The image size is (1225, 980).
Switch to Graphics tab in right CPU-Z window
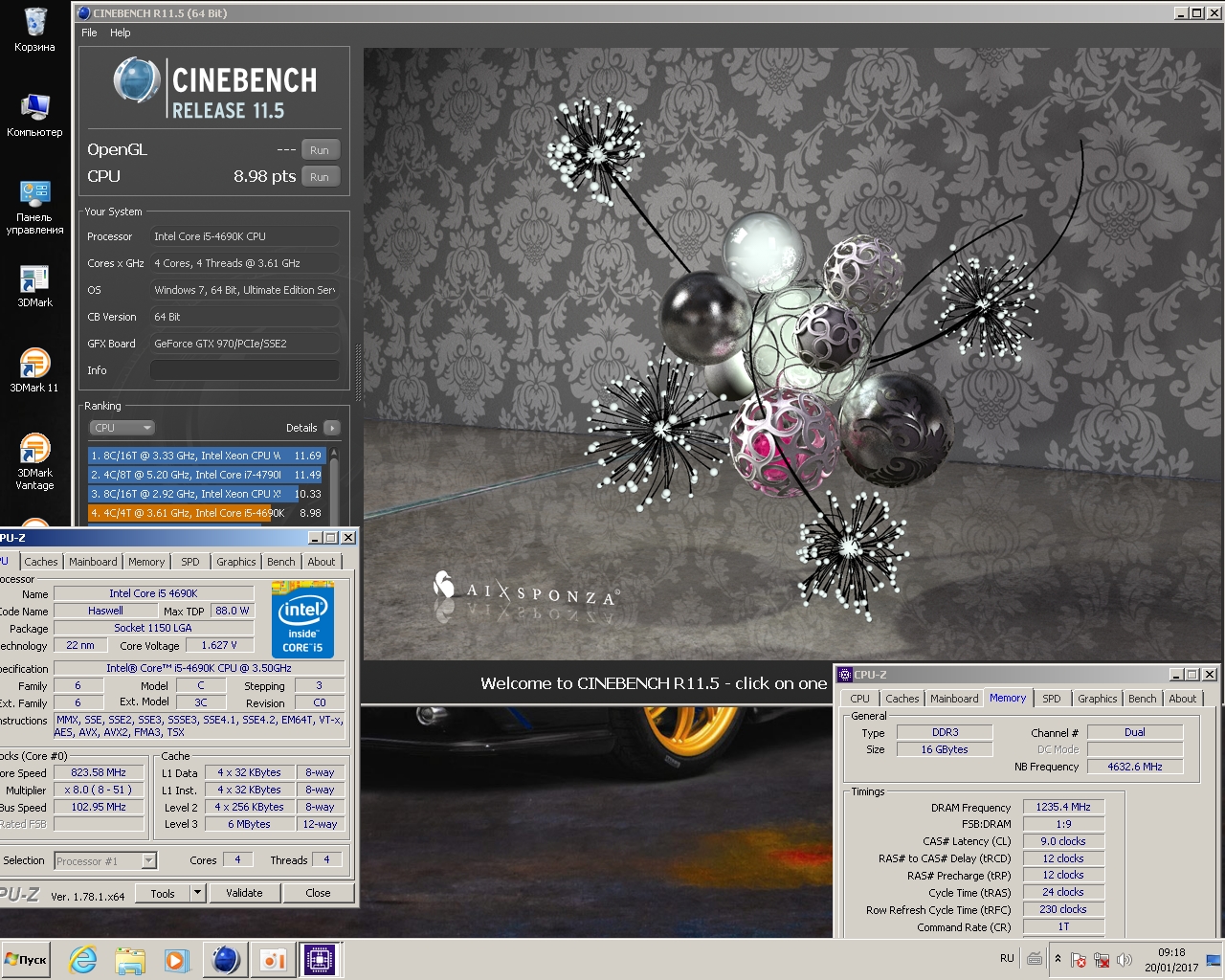pyautogui.click(x=1097, y=699)
